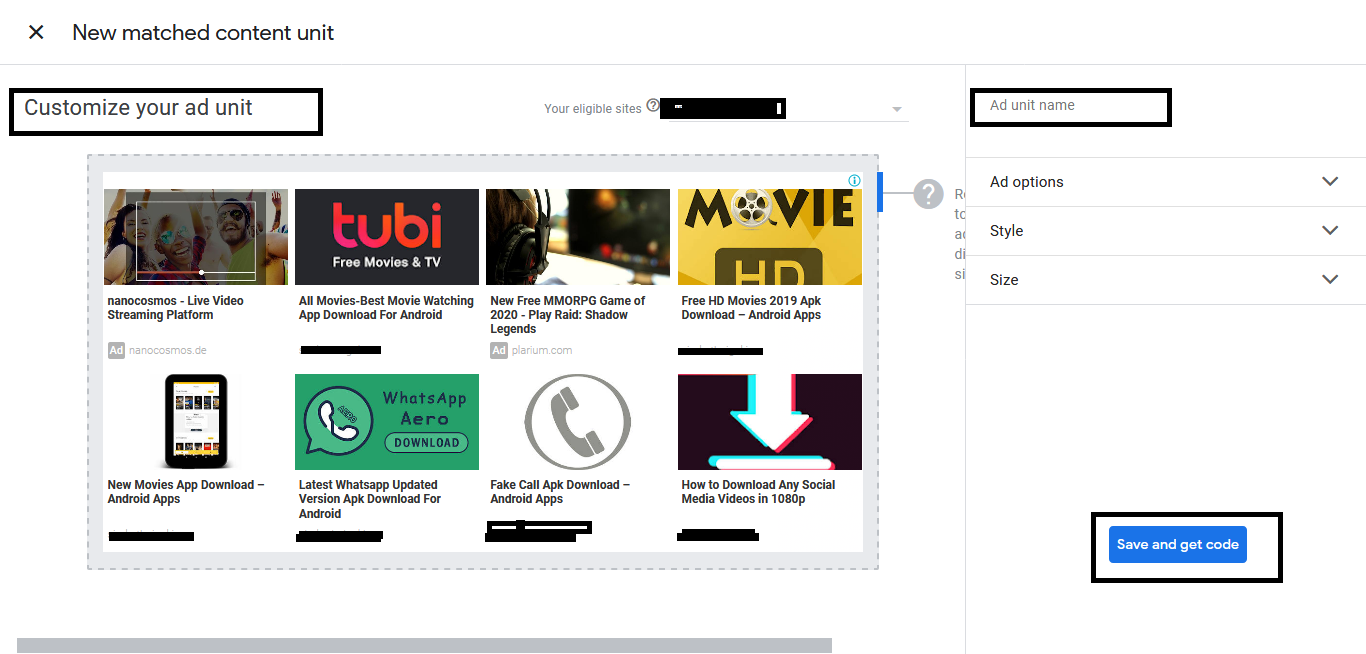1366x654 pixels.
Task: Open the eligible sites dropdown arrow
Action: [897, 109]
